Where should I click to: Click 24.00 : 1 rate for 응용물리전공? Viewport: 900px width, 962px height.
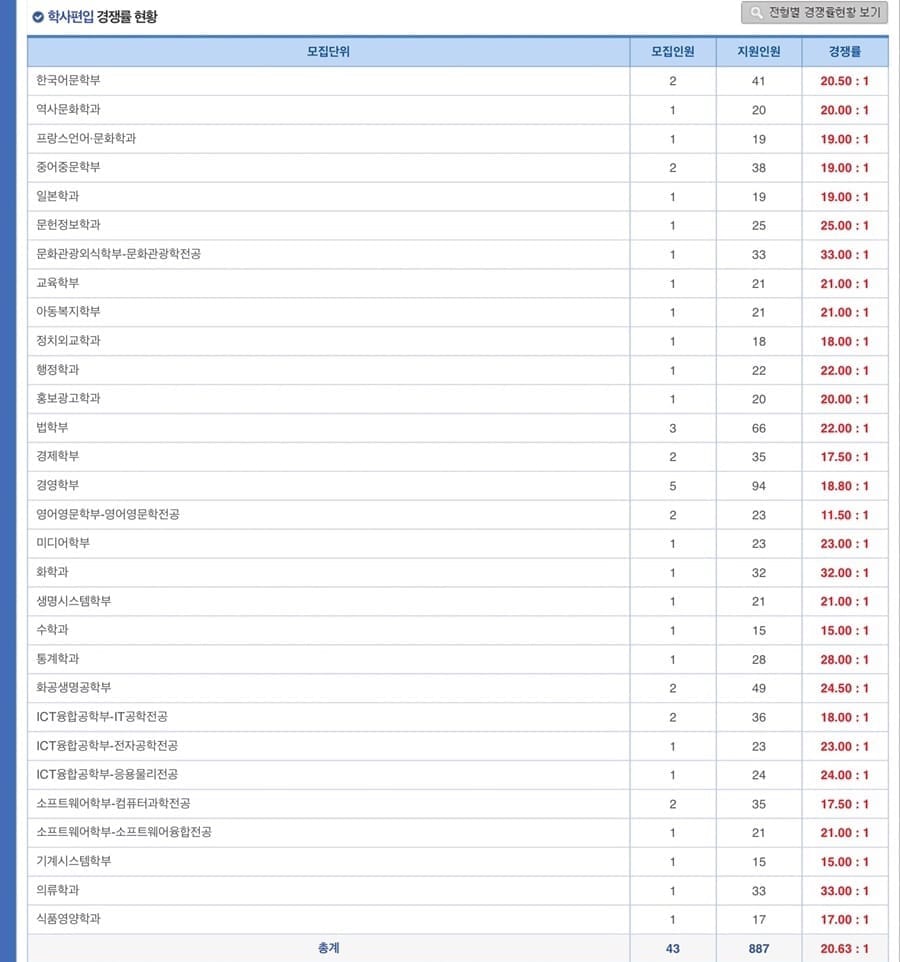[x=845, y=775]
